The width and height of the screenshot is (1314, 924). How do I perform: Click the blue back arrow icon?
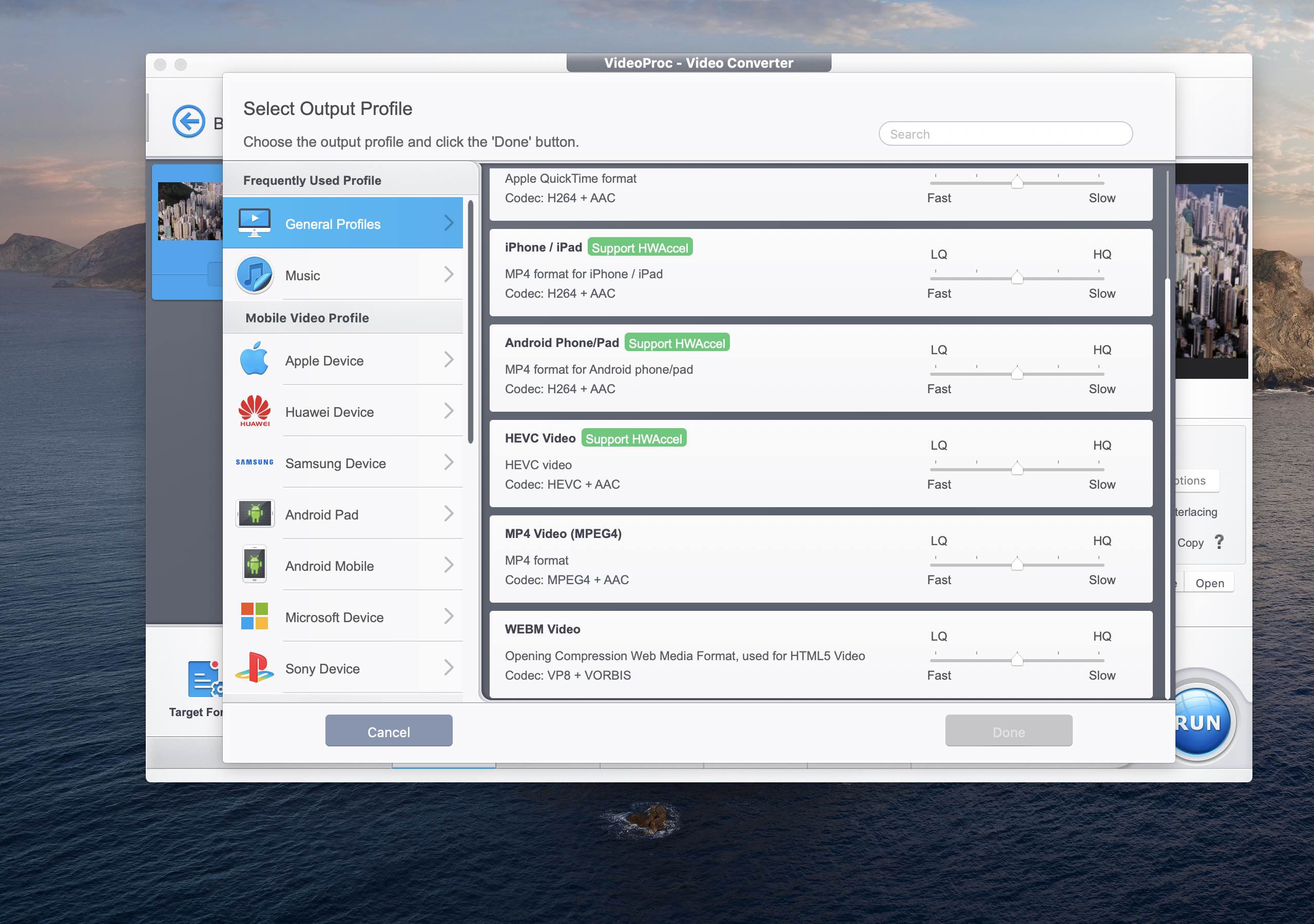coord(189,121)
